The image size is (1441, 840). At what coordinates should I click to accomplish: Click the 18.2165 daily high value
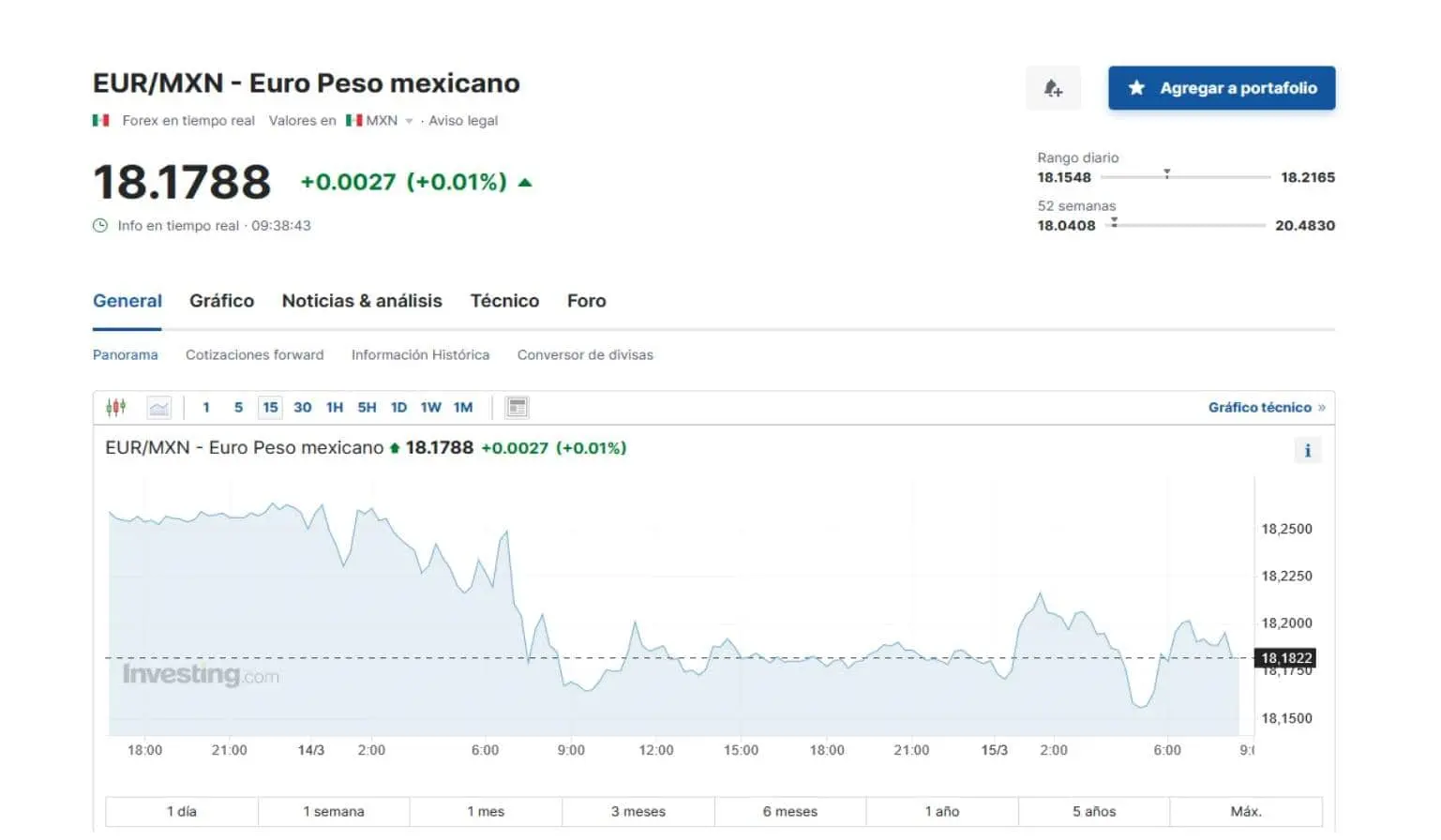pyautogui.click(x=1308, y=177)
